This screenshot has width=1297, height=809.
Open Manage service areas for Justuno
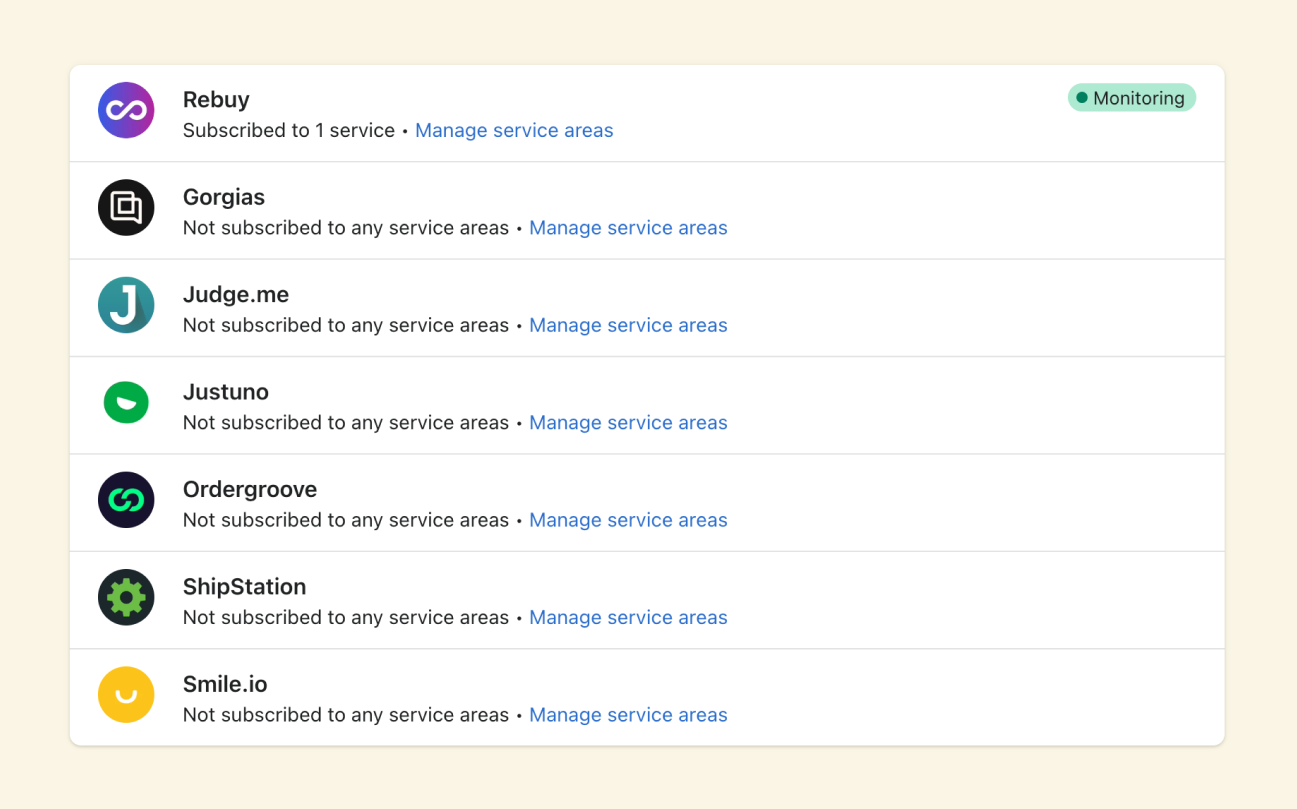(628, 422)
